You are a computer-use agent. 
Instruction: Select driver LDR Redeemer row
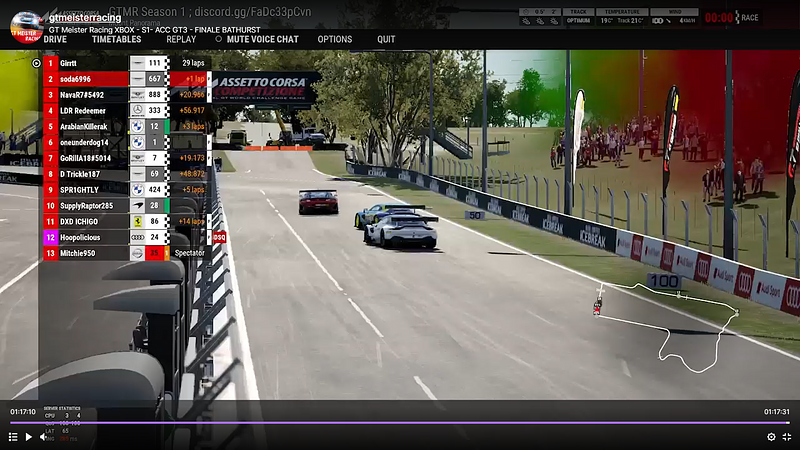point(128,111)
